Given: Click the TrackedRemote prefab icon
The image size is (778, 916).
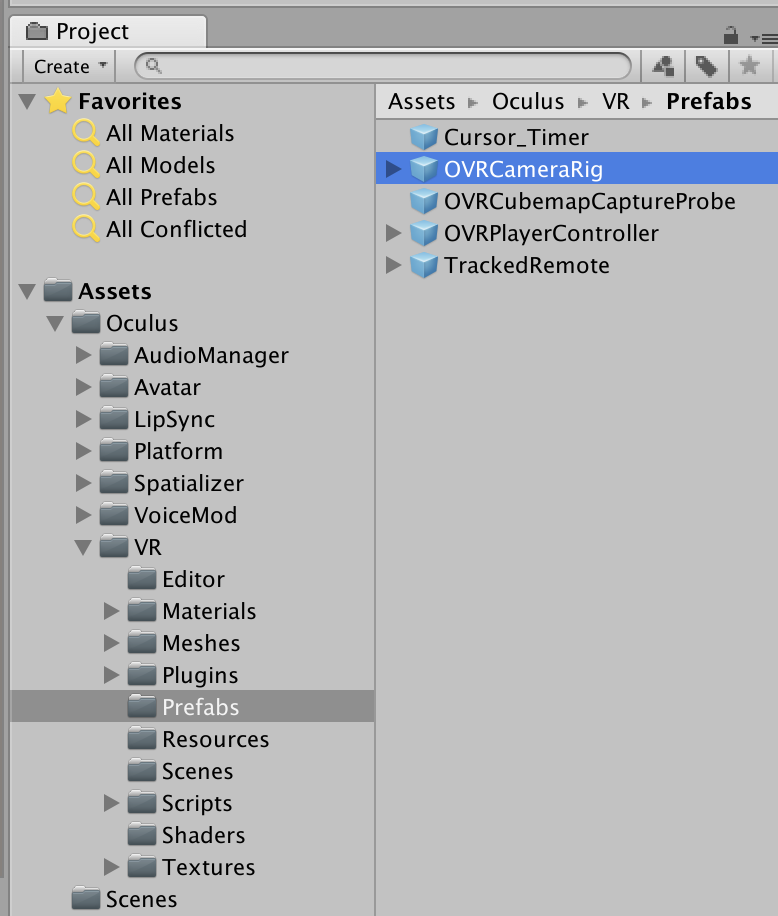Looking at the screenshot, I should coord(426,265).
